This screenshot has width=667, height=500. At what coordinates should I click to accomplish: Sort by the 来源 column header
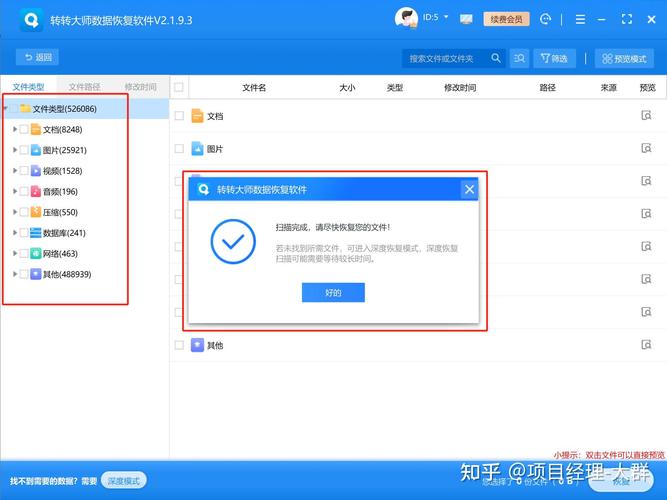[608, 88]
